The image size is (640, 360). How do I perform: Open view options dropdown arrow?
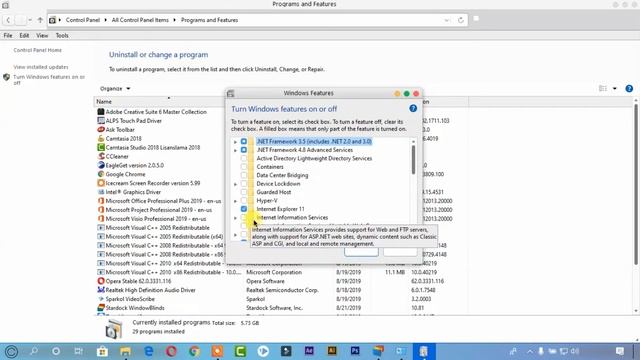click(615, 89)
